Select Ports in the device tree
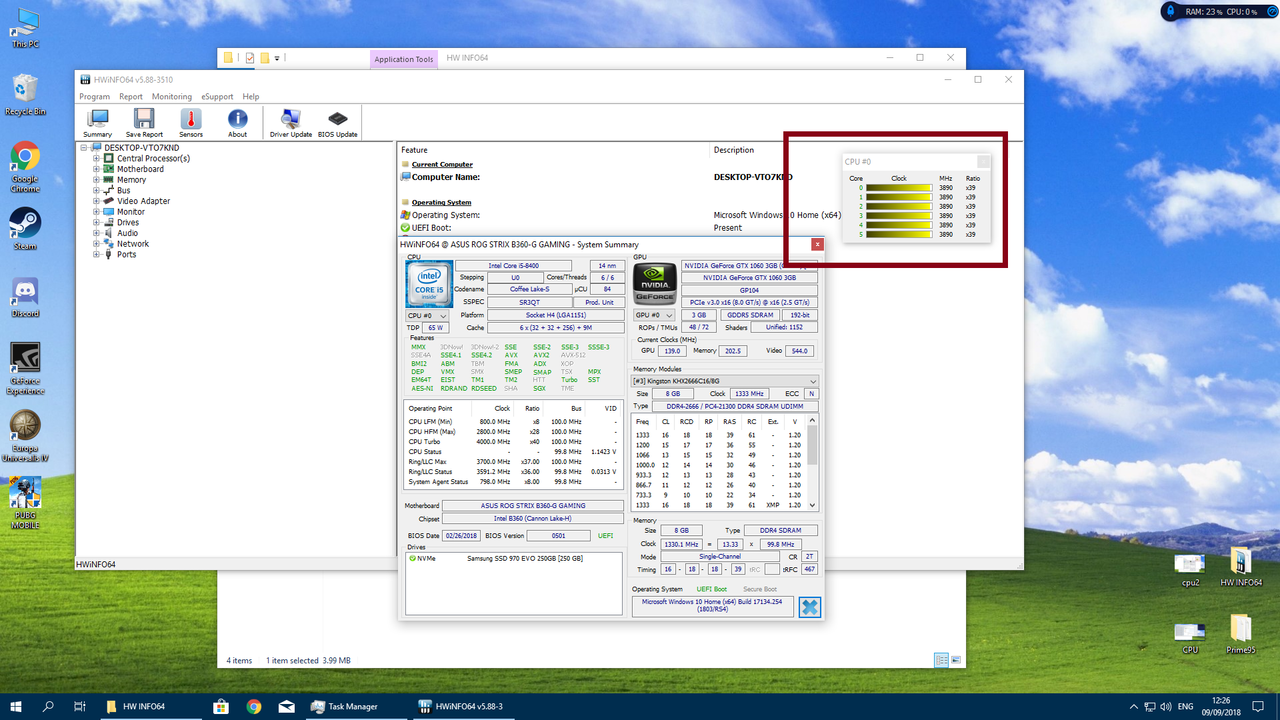Screen dimensions: 1280x720 click(x=126, y=254)
